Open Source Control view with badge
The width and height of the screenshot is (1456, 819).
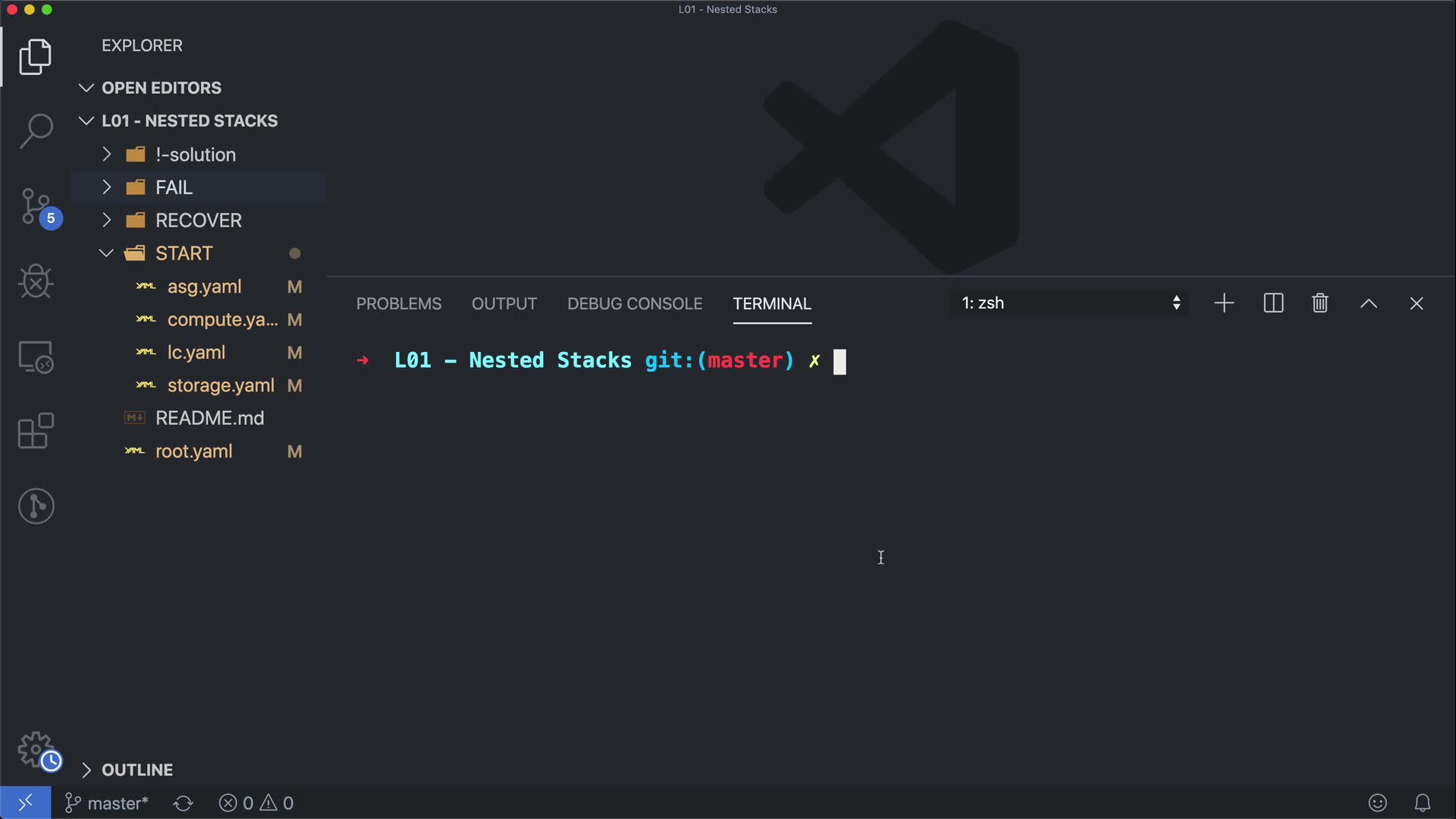pyautogui.click(x=36, y=207)
